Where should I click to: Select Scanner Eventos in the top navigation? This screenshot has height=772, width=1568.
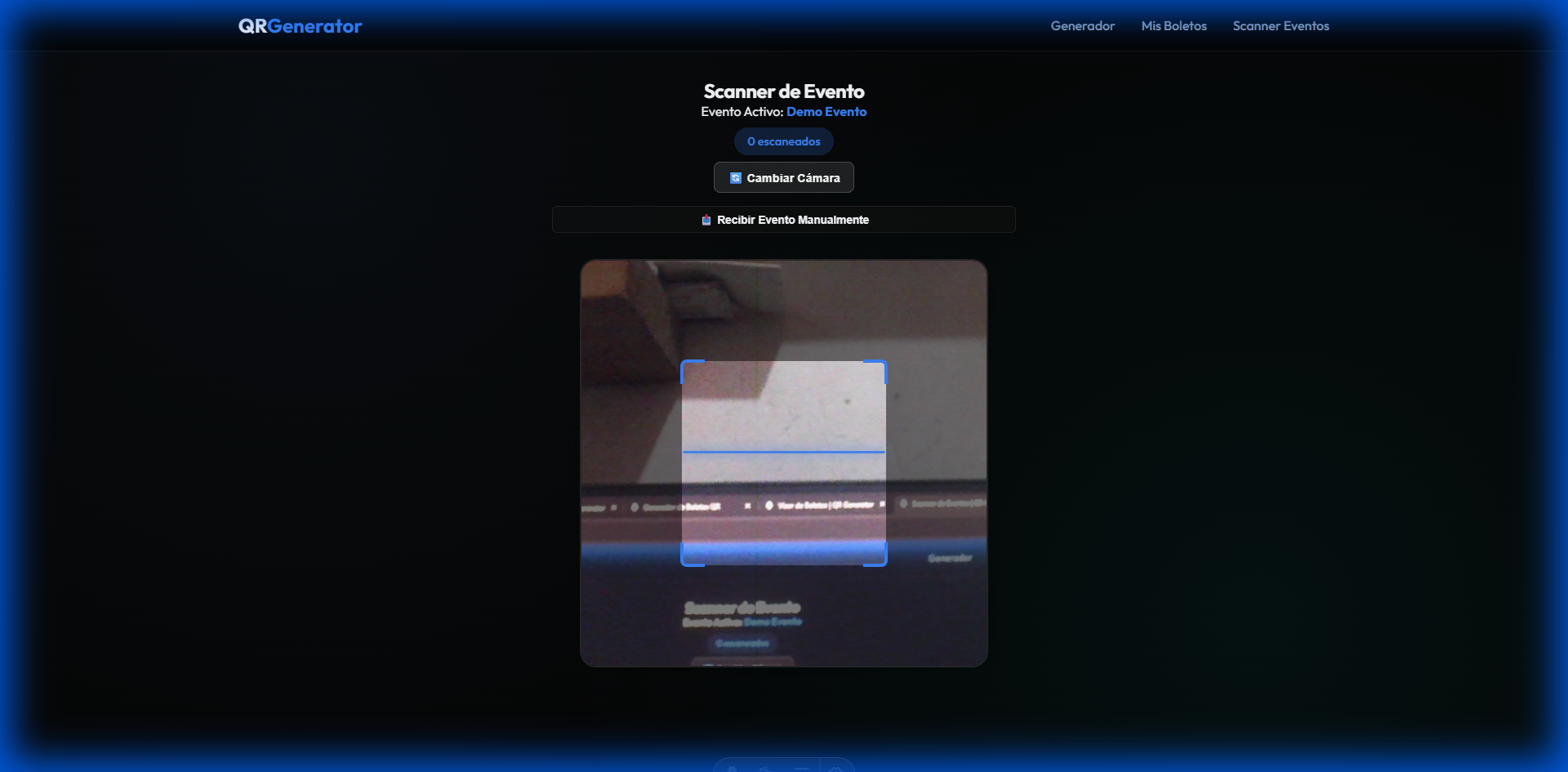1281,25
